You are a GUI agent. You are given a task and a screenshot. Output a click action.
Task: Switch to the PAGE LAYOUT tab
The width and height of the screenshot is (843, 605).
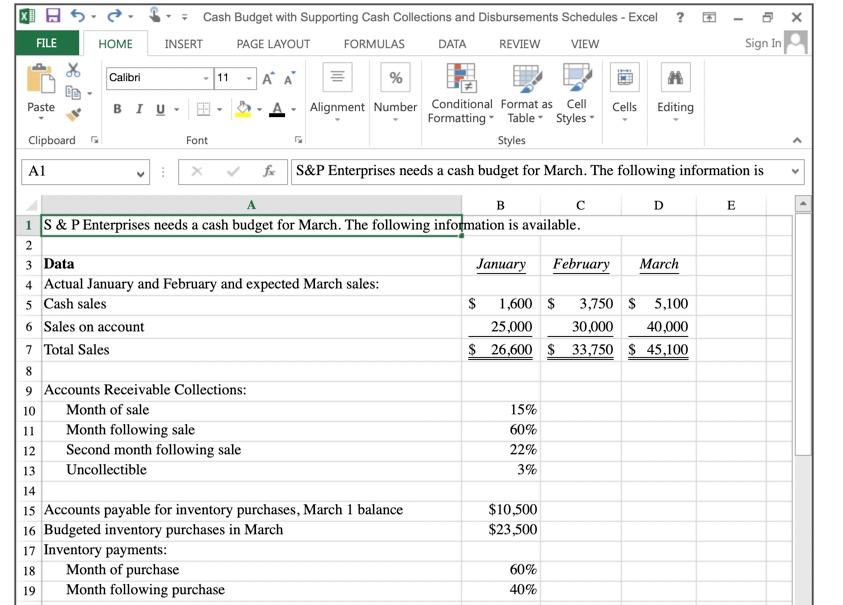(273, 44)
